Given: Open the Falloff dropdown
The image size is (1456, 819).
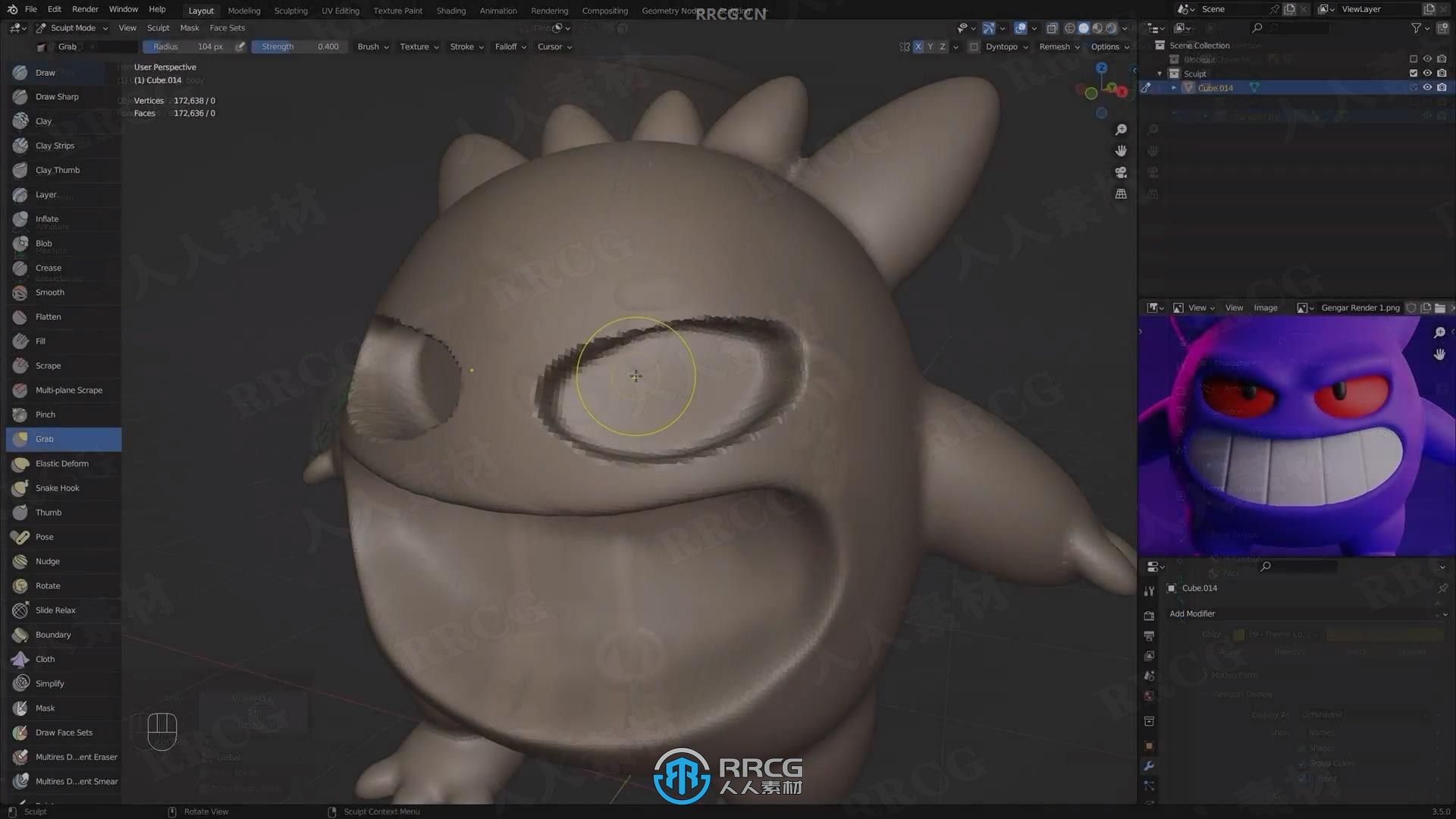Looking at the screenshot, I should pyautogui.click(x=510, y=47).
